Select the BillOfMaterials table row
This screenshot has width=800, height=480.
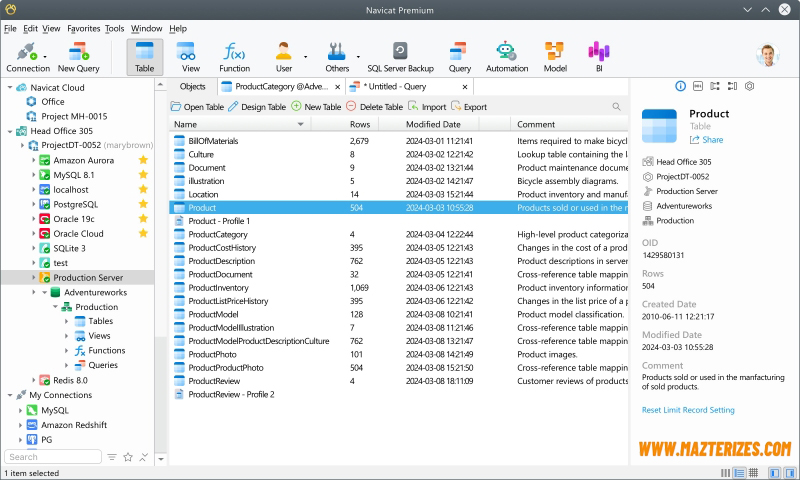pos(398,141)
